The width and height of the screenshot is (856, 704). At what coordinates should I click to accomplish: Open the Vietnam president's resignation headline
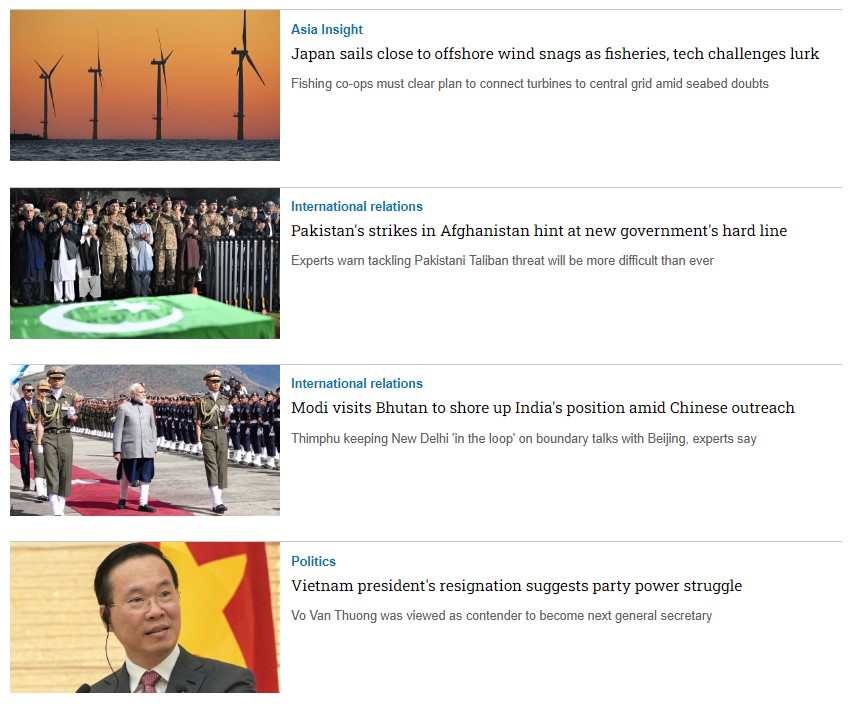coord(516,586)
